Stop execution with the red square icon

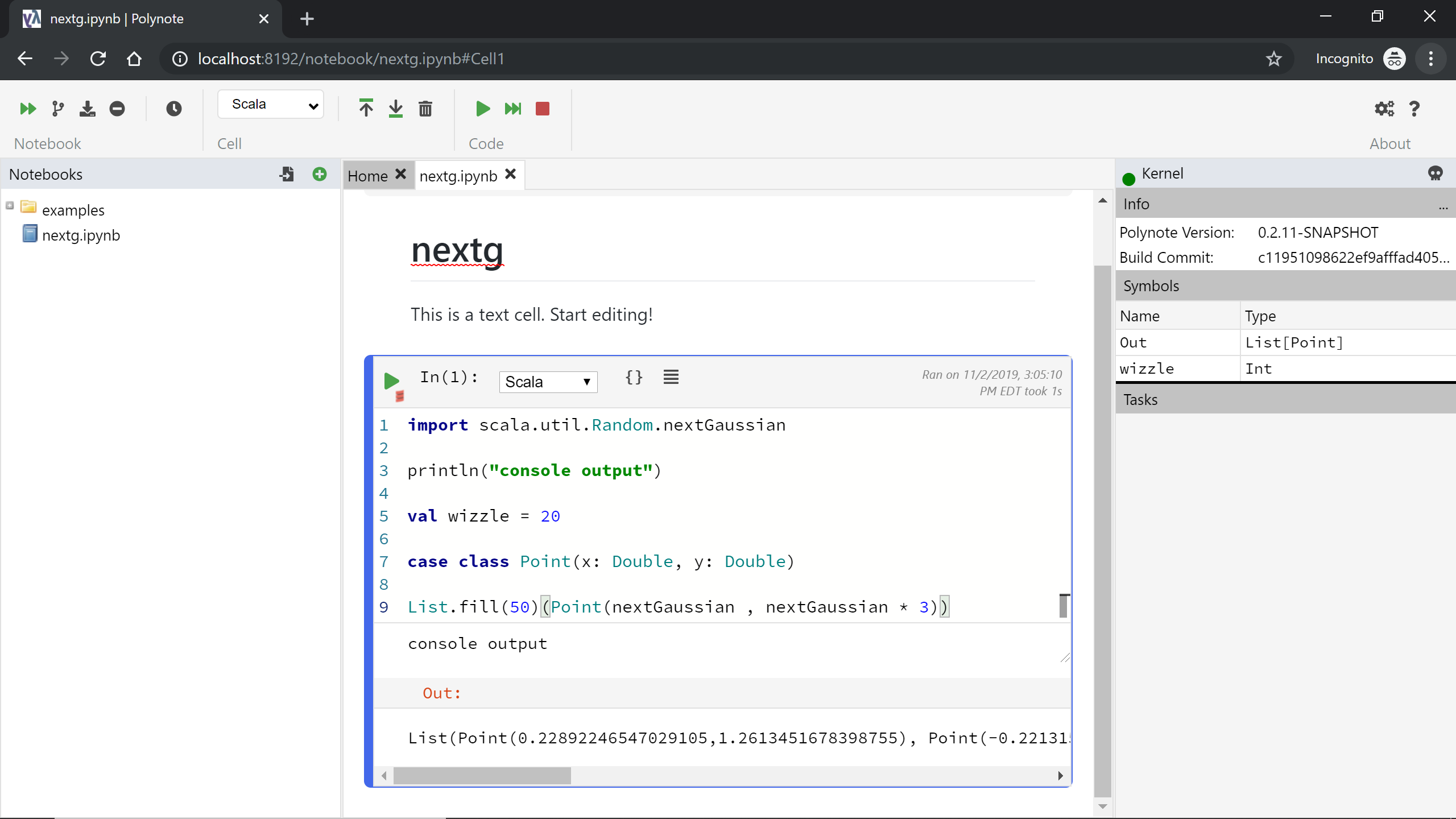(x=541, y=109)
